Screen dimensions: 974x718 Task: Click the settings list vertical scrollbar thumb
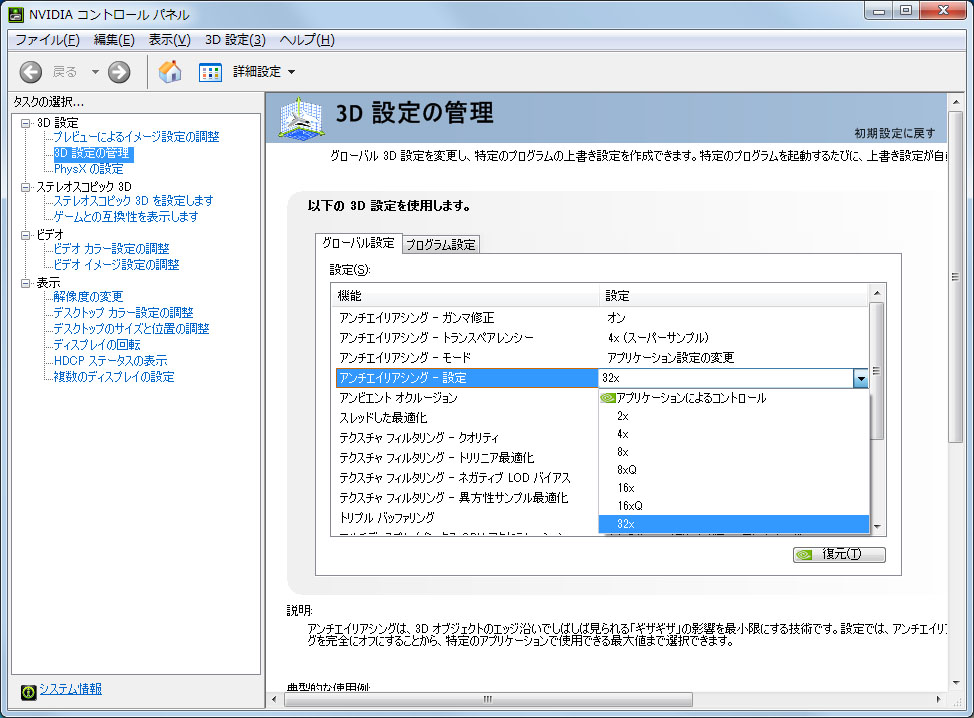(876, 371)
